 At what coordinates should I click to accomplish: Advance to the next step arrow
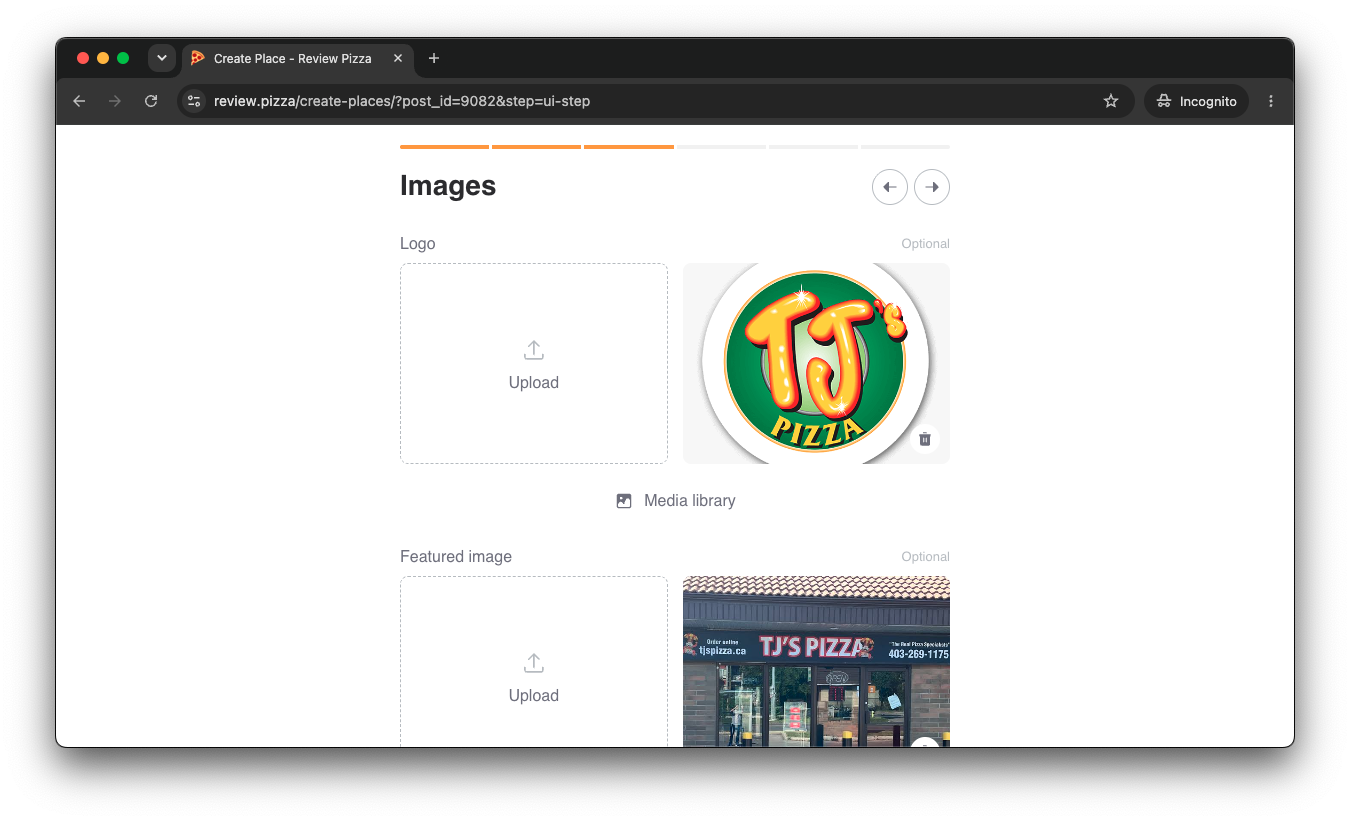(x=932, y=187)
